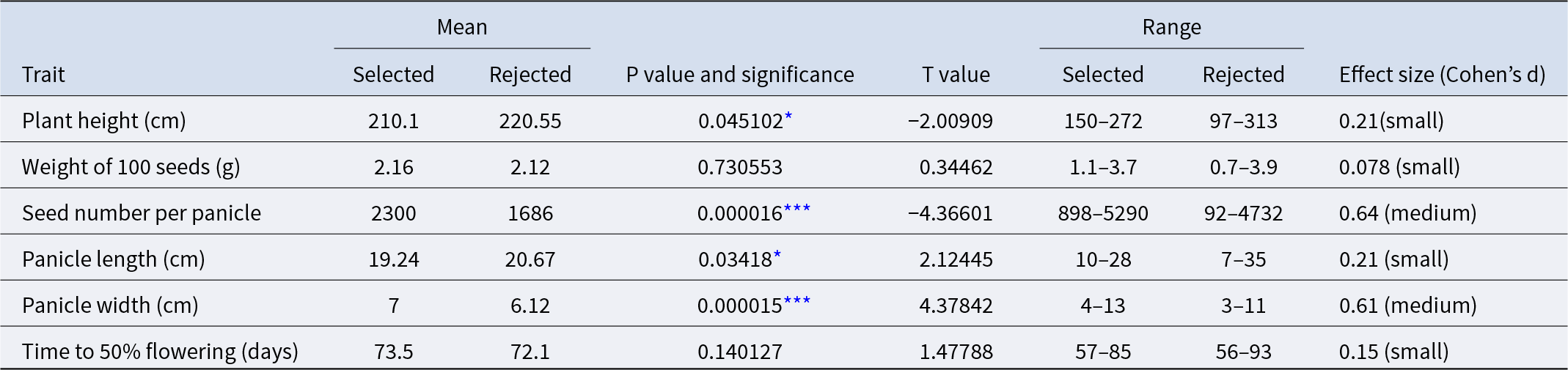The image size is (1568, 370).
Task: Select the 220.55 mean cell
Action: click(x=530, y=120)
